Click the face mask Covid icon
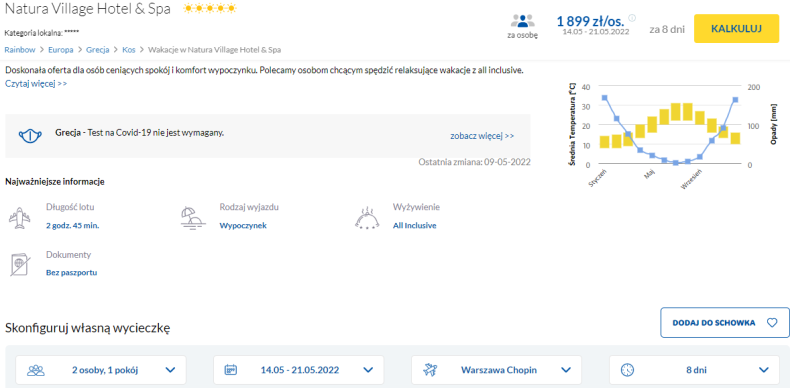This screenshot has height=388, width=790. click(30, 136)
